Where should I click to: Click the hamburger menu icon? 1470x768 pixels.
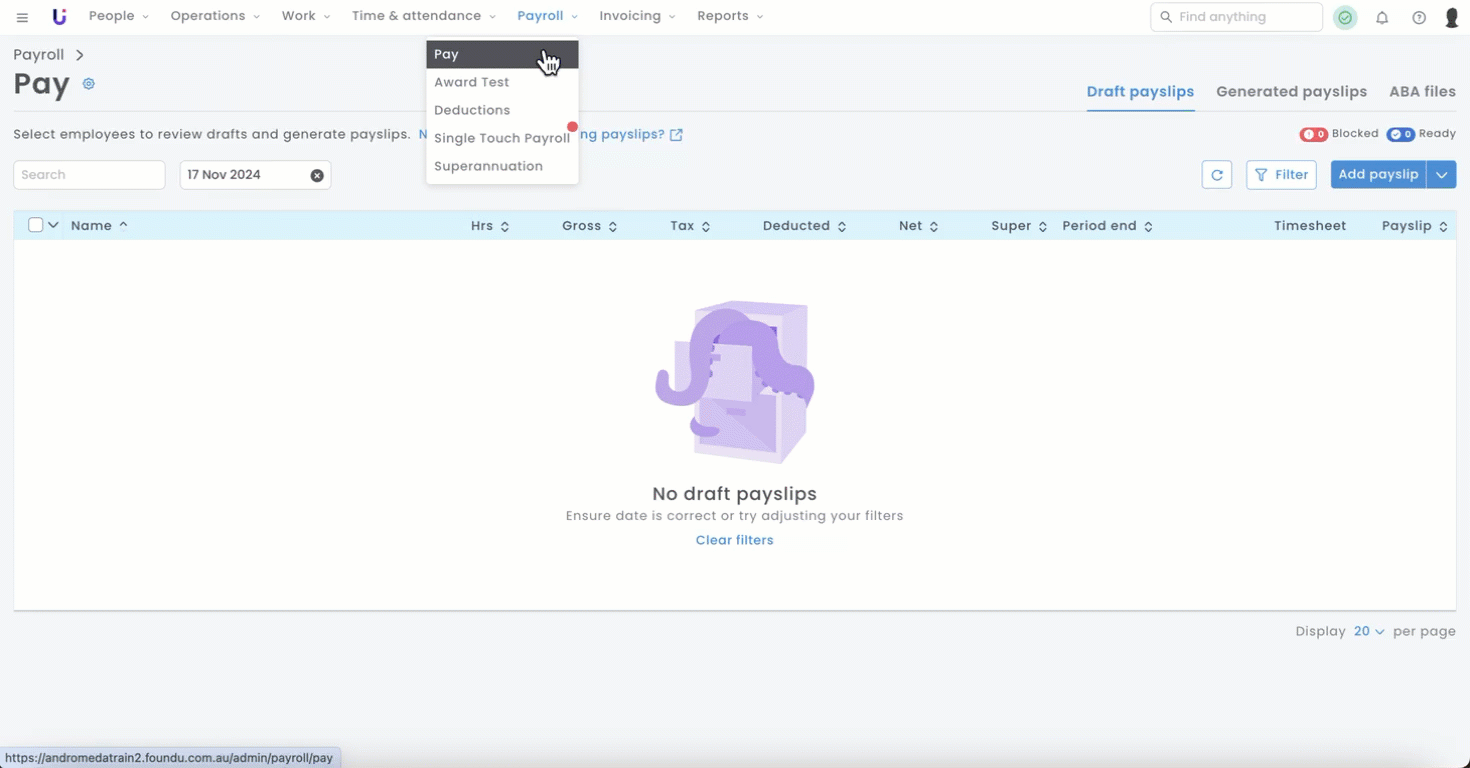[x=22, y=17]
